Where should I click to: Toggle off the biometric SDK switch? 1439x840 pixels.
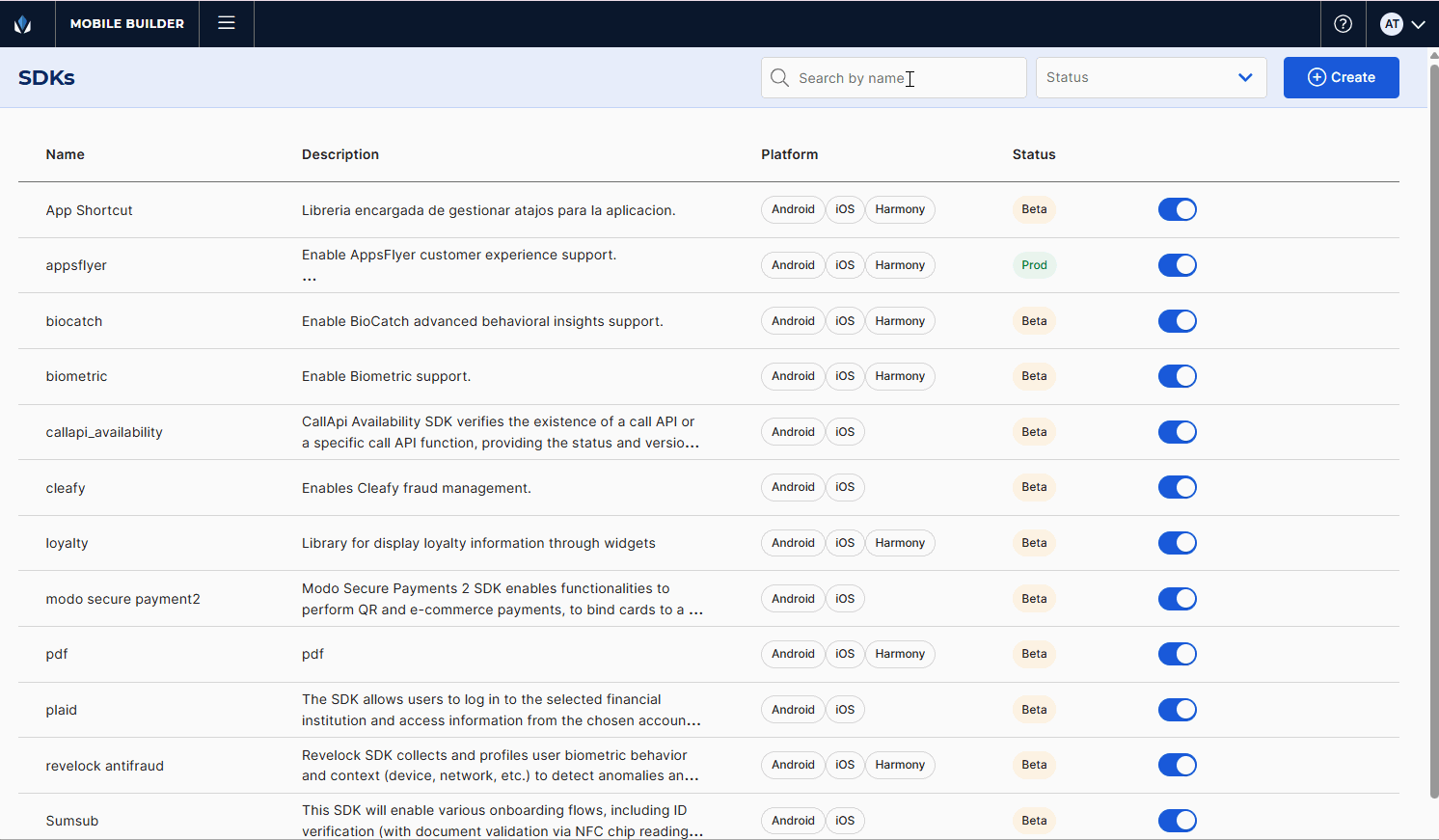coord(1177,376)
